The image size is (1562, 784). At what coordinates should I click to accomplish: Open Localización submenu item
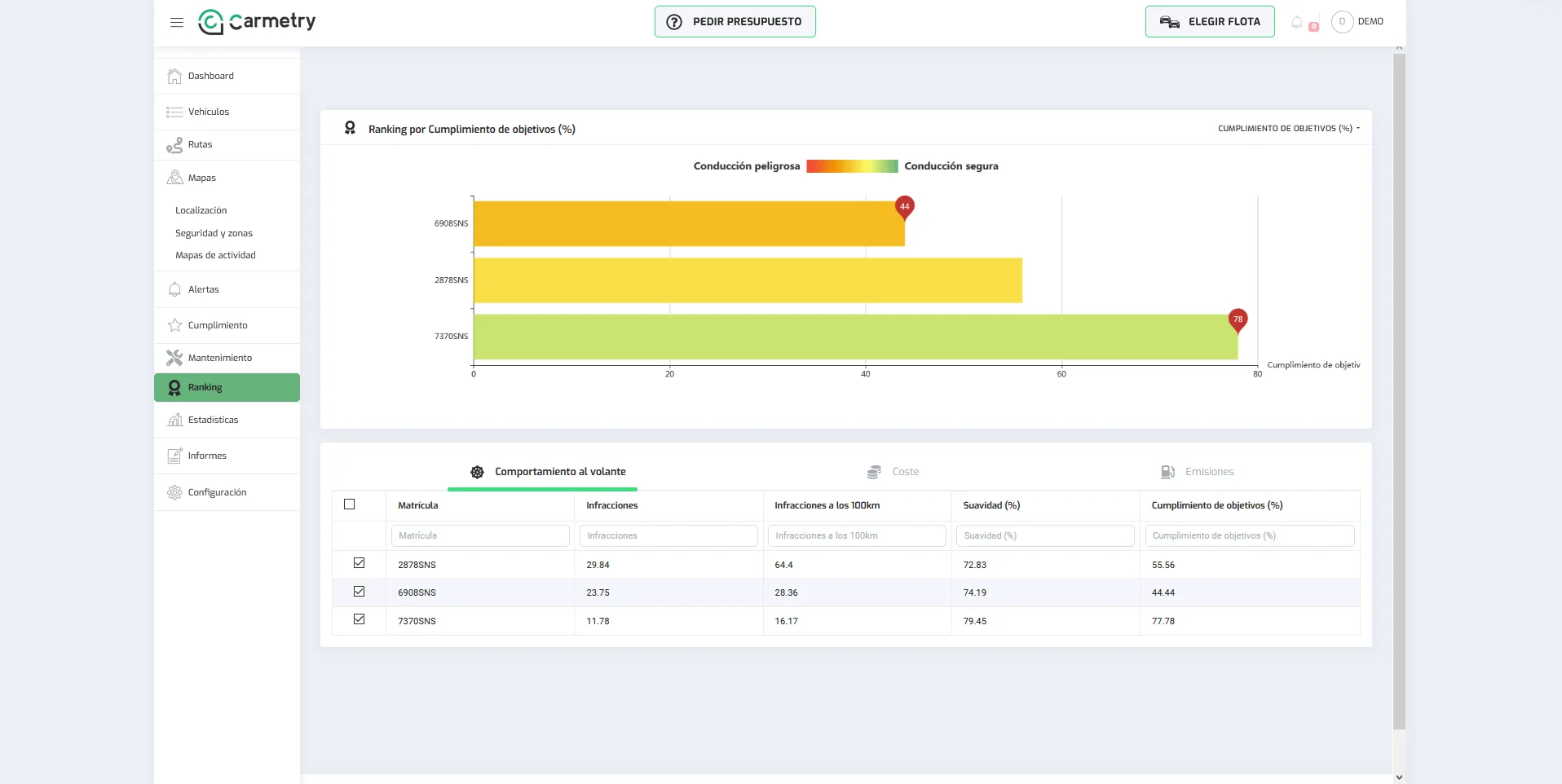[x=201, y=210]
